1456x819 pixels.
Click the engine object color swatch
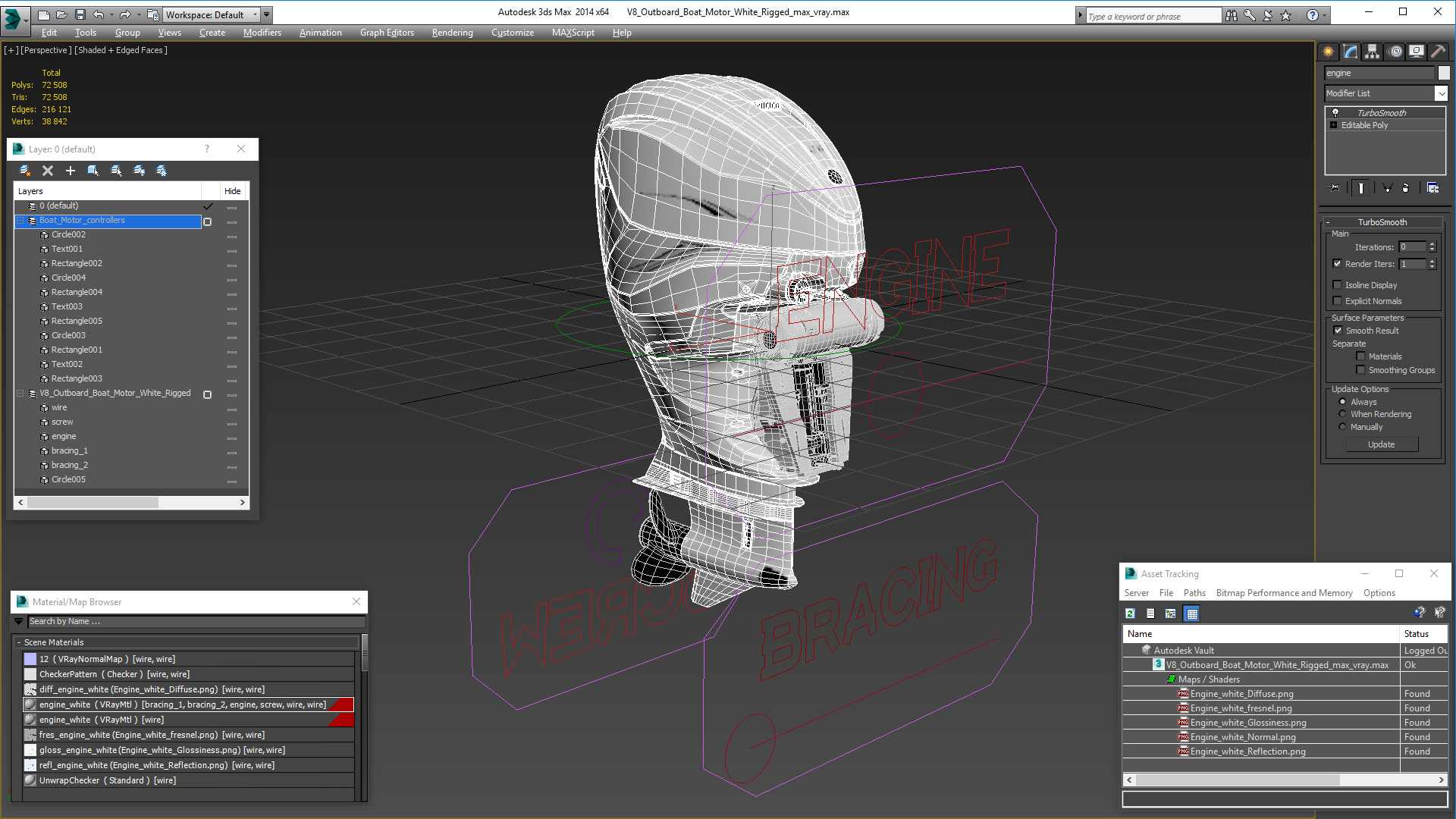[x=1444, y=73]
